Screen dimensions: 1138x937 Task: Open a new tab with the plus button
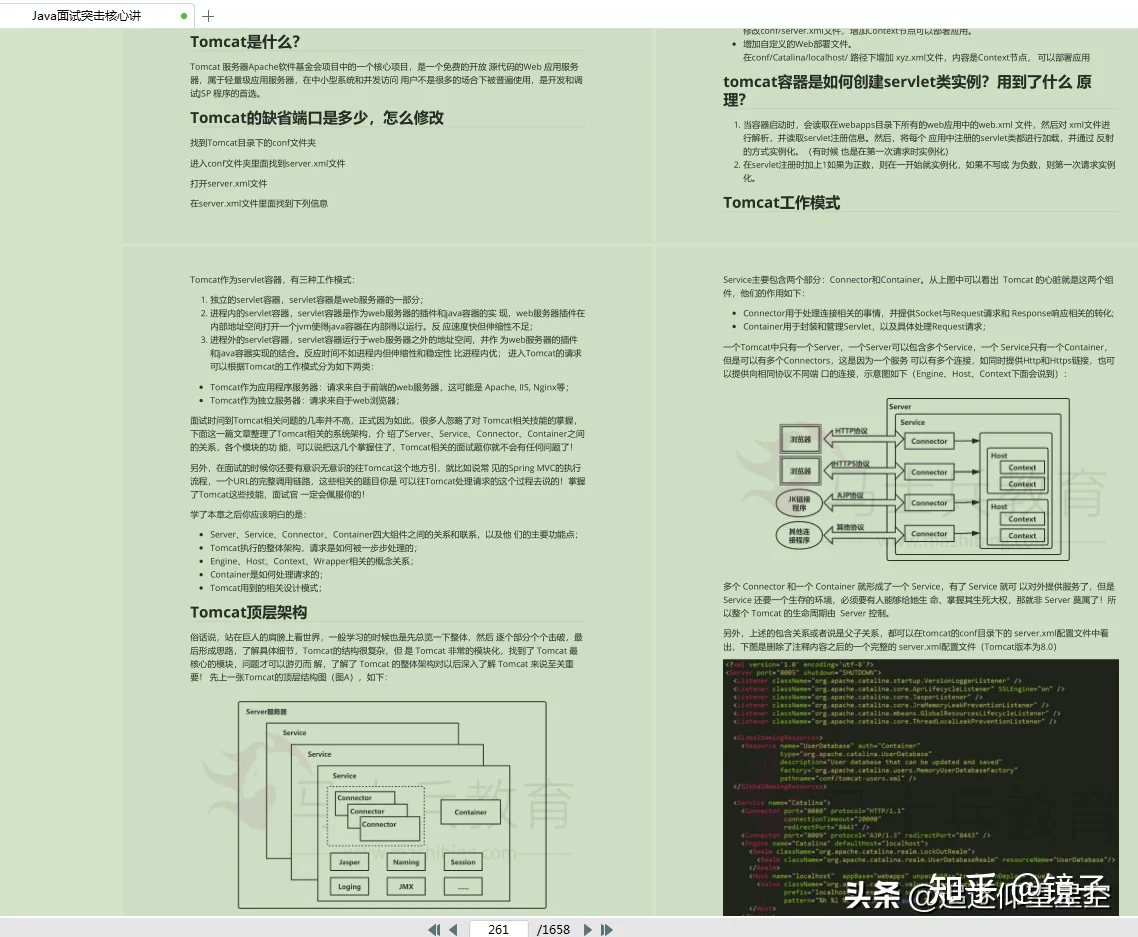click(208, 16)
